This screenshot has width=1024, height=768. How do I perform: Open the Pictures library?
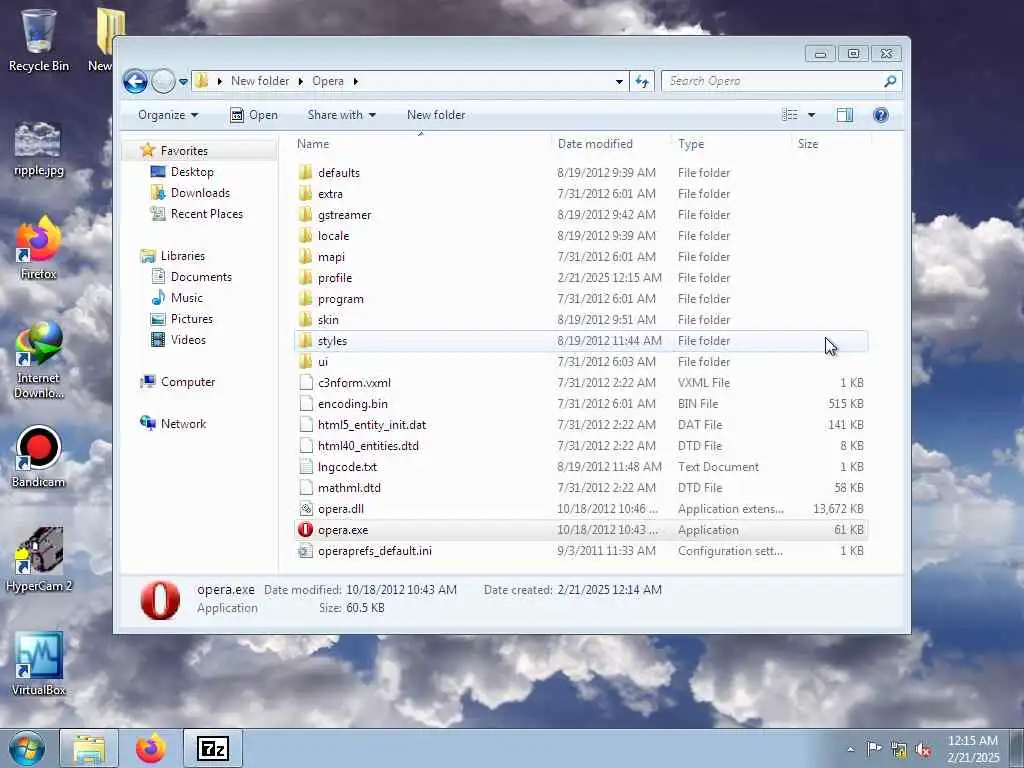point(191,319)
